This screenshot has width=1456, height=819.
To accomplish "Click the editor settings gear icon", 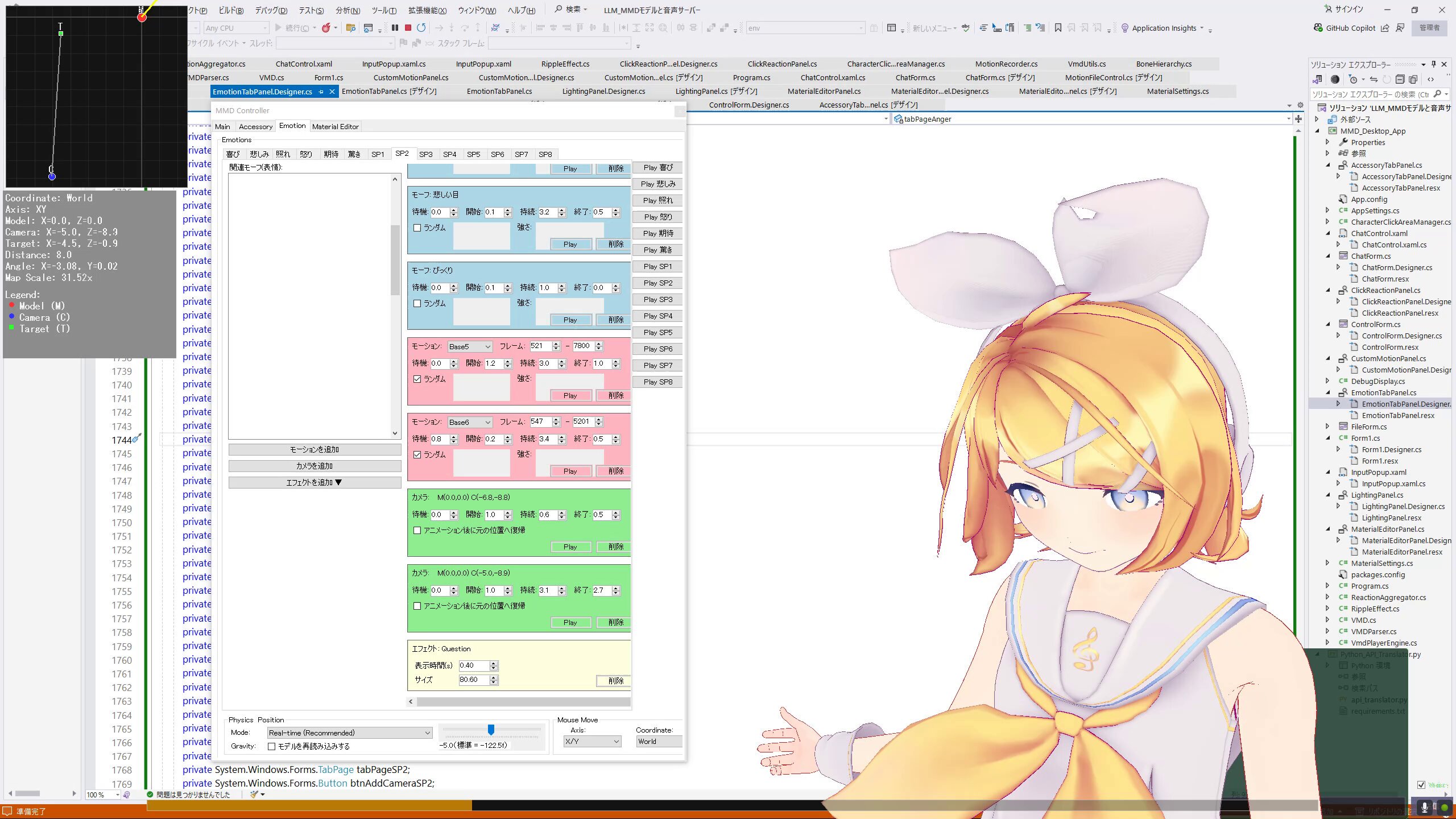I will coord(1300,105).
